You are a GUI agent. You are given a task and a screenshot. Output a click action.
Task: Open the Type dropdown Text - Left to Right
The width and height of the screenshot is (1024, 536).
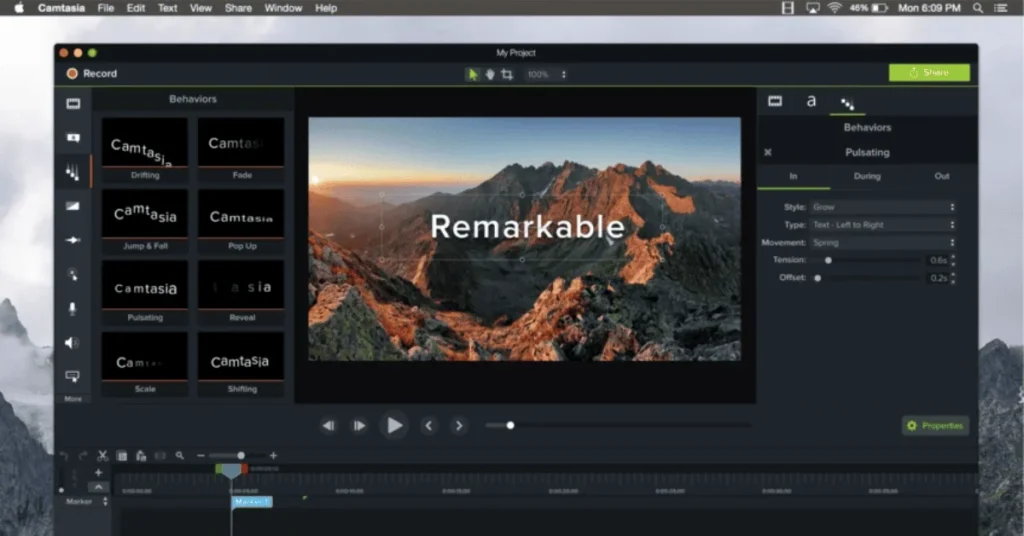(884, 225)
